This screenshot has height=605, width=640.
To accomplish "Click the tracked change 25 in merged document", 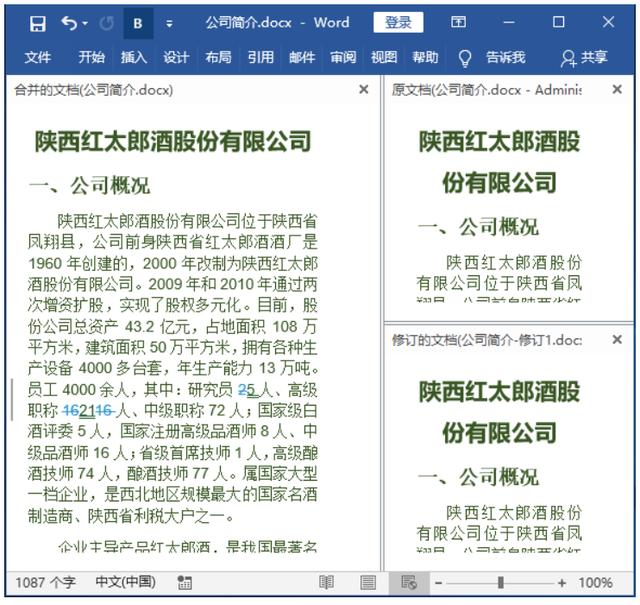I will pyautogui.click(x=247, y=390).
